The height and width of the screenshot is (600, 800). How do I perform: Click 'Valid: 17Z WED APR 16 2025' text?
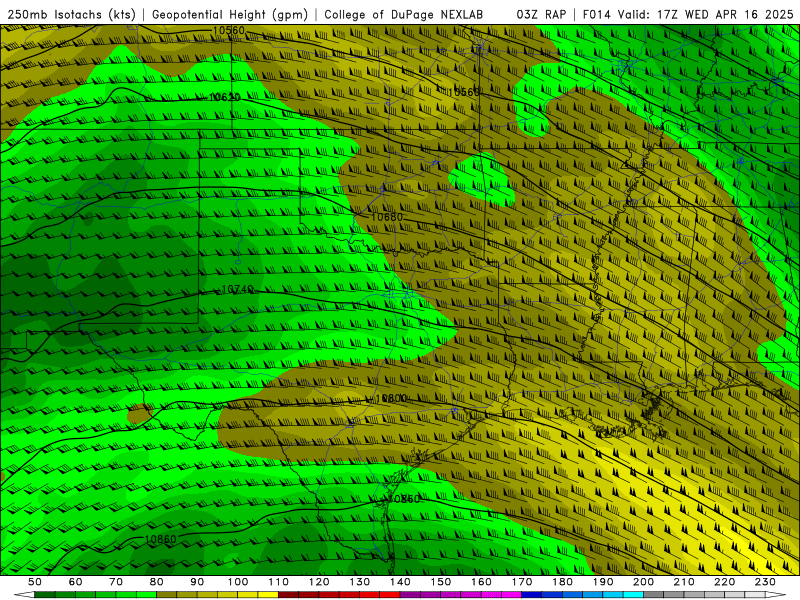click(x=706, y=14)
